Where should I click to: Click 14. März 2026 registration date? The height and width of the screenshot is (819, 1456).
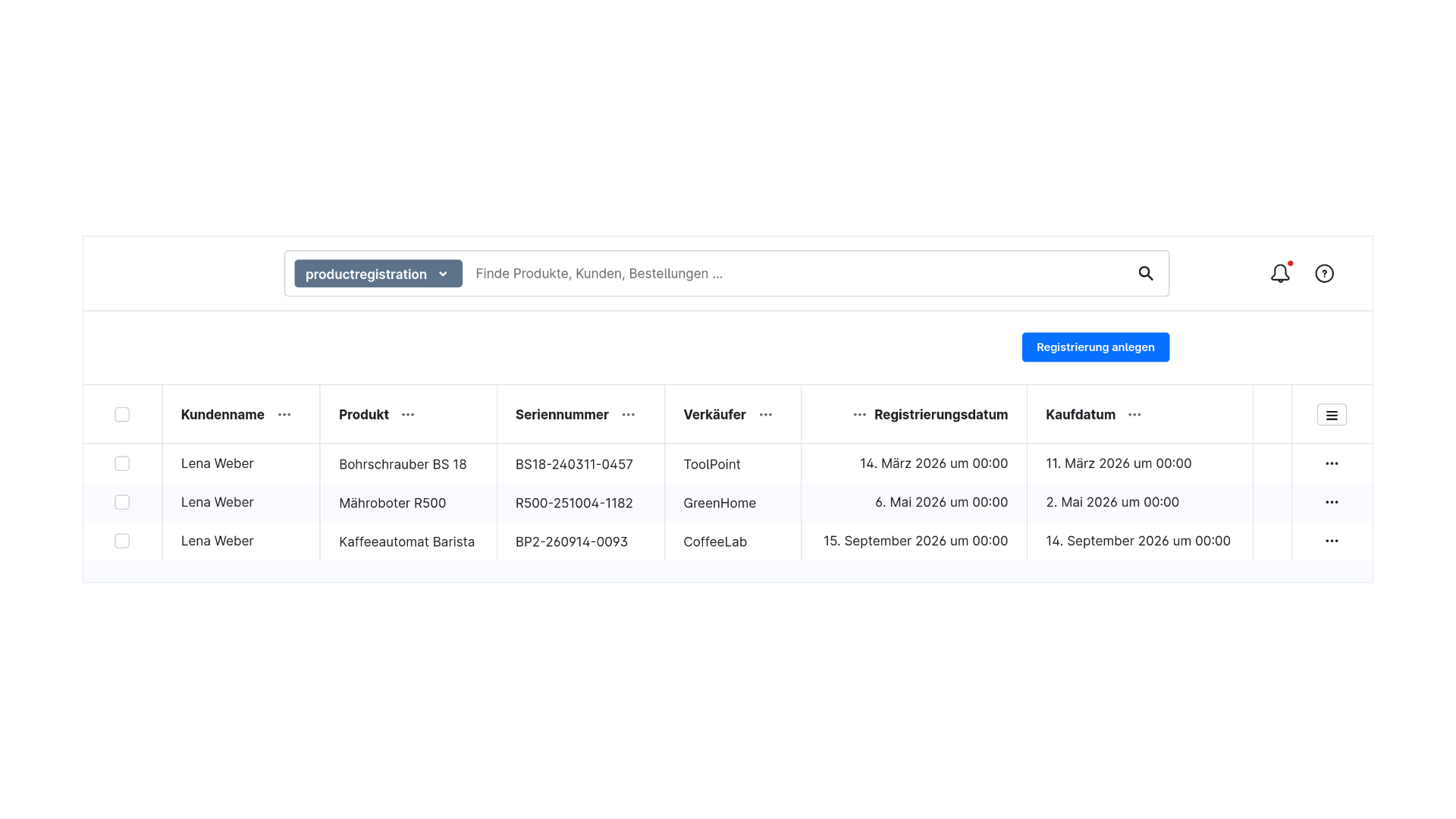[934, 463]
